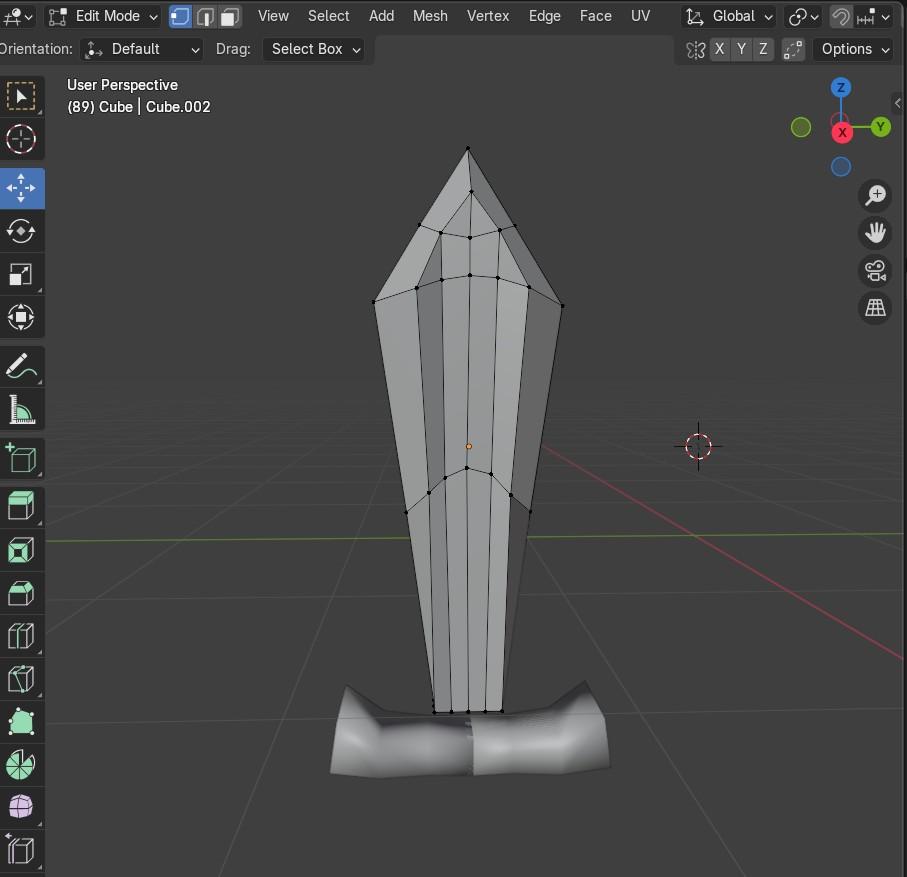Open the UV menu
907x877 pixels.
tap(640, 16)
